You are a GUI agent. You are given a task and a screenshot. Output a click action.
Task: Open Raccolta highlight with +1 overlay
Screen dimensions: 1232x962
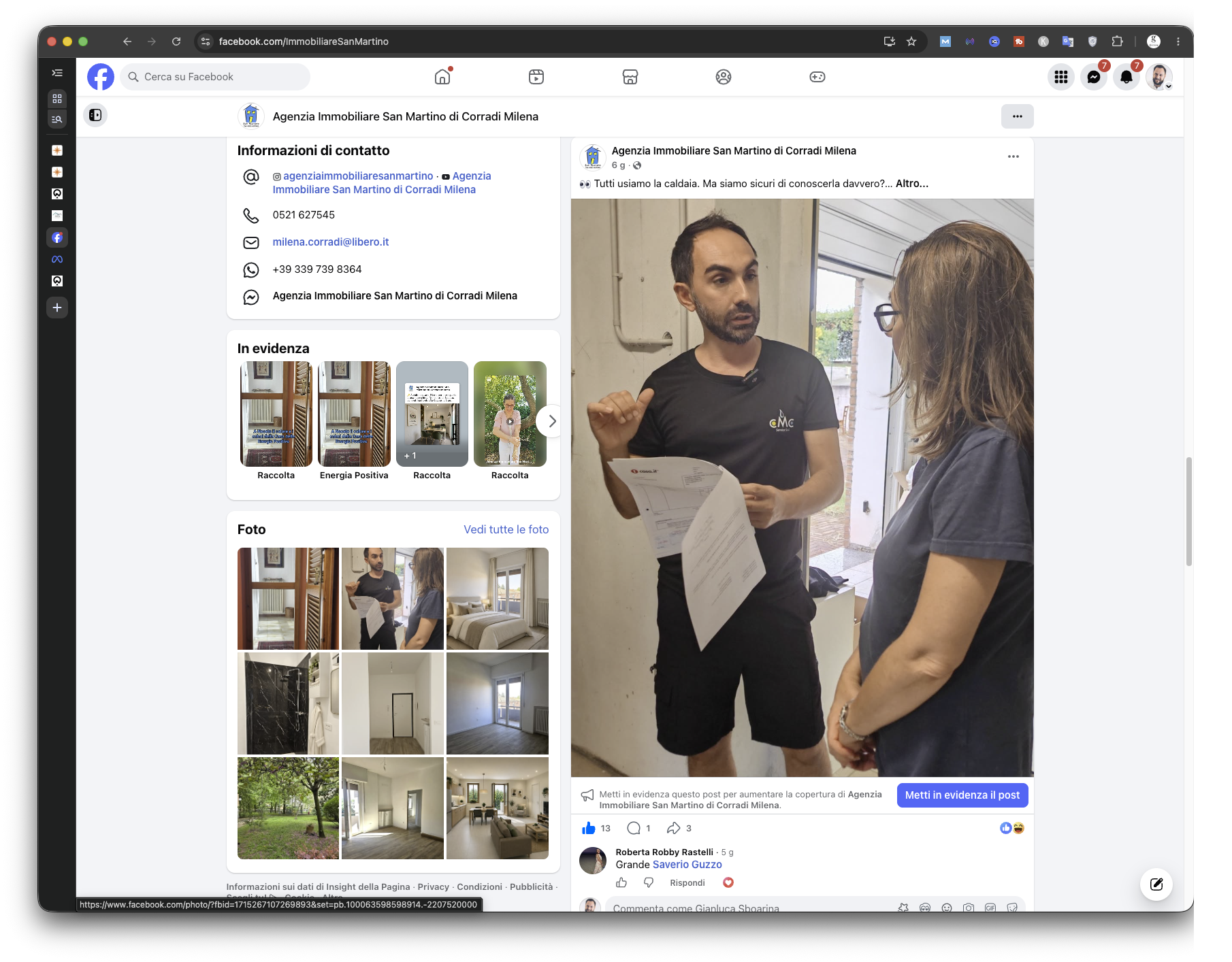click(x=432, y=414)
